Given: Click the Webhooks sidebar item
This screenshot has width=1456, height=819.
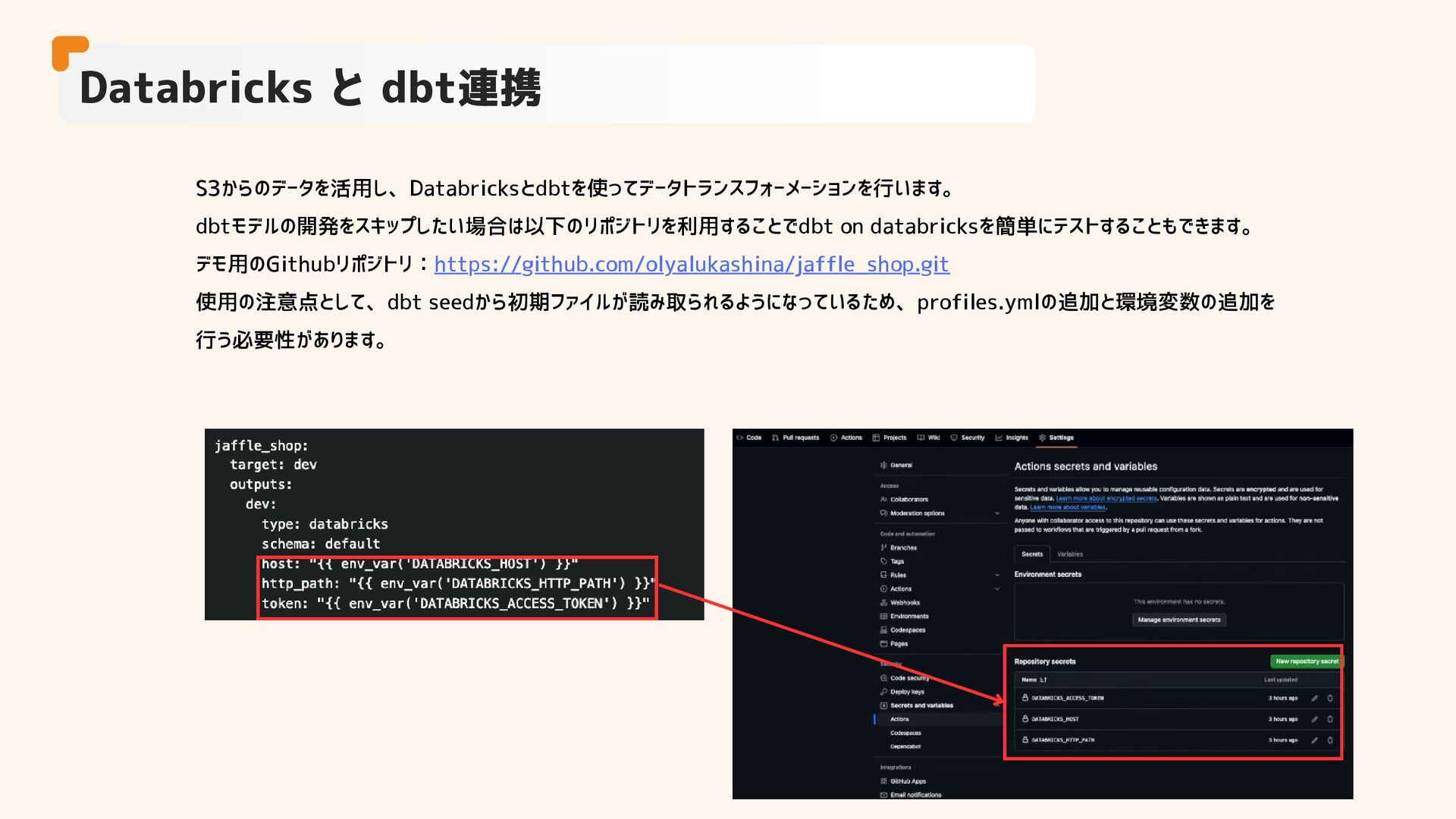Looking at the screenshot, I should pyautogui.click(x=904, y=602).
